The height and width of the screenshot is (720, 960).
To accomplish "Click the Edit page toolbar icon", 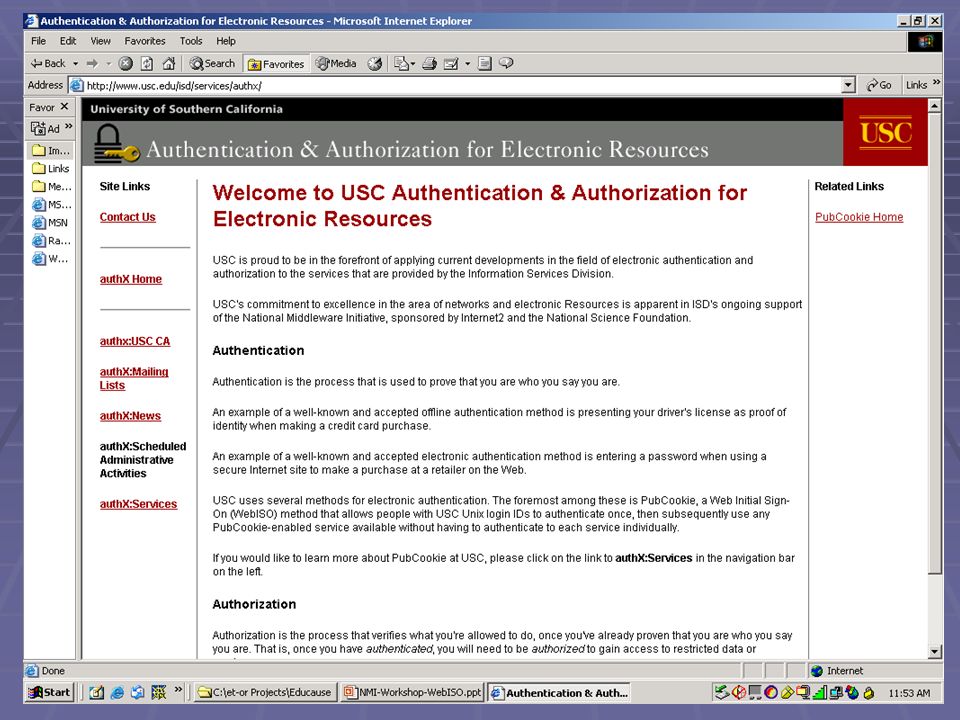I will [x=451, y=63].
